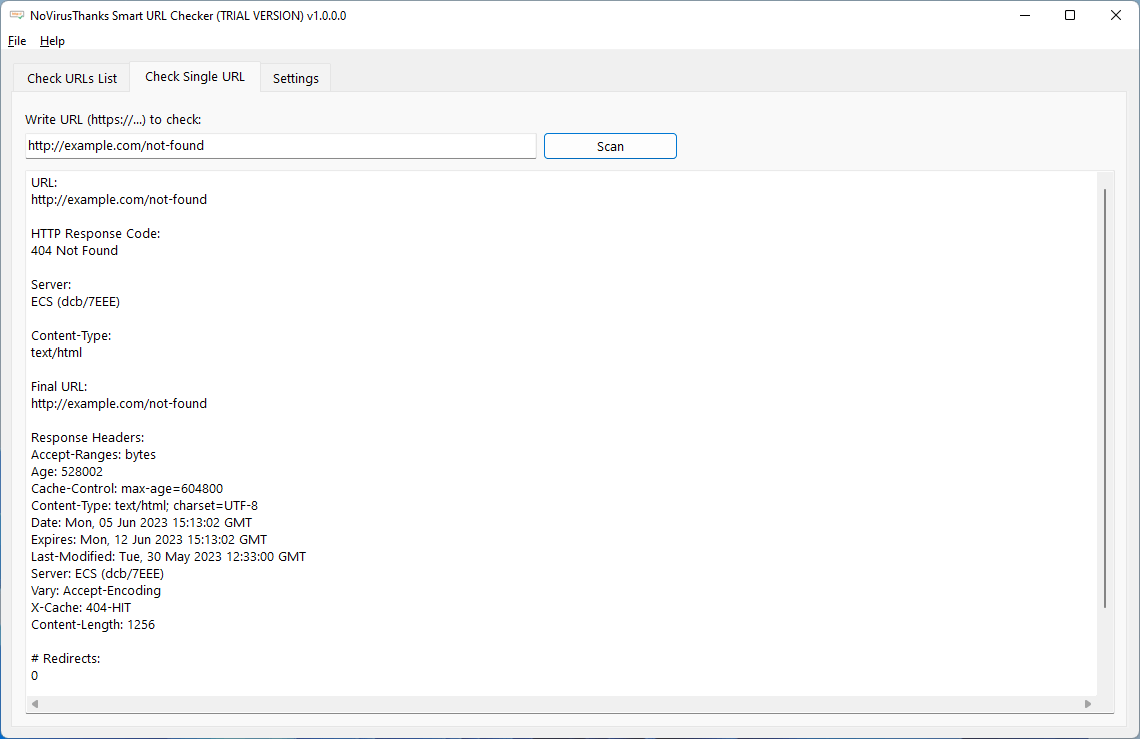The height and width of the screenshot is (739, 1140).
Task: Open the File menu
Action: 17,41
